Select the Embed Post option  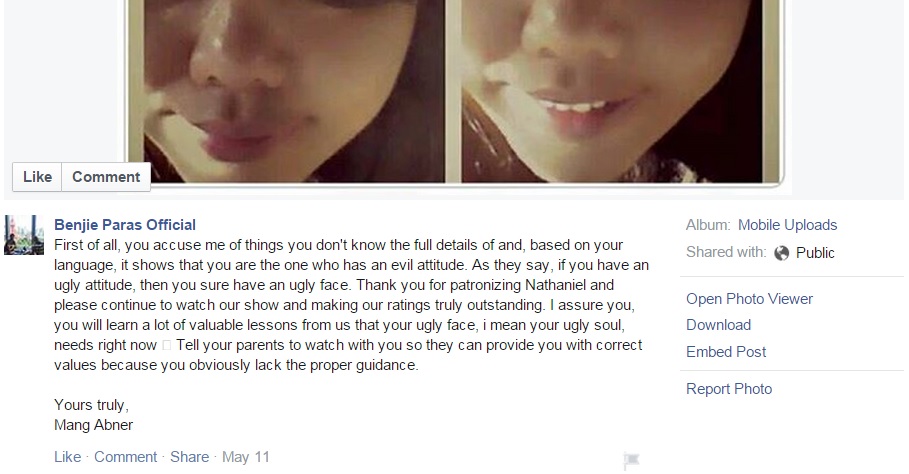[x=726, y=352]
